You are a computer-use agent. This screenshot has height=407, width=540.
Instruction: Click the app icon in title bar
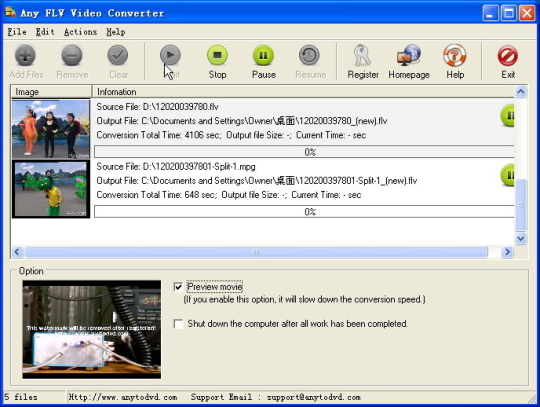(x=11, y=12)
